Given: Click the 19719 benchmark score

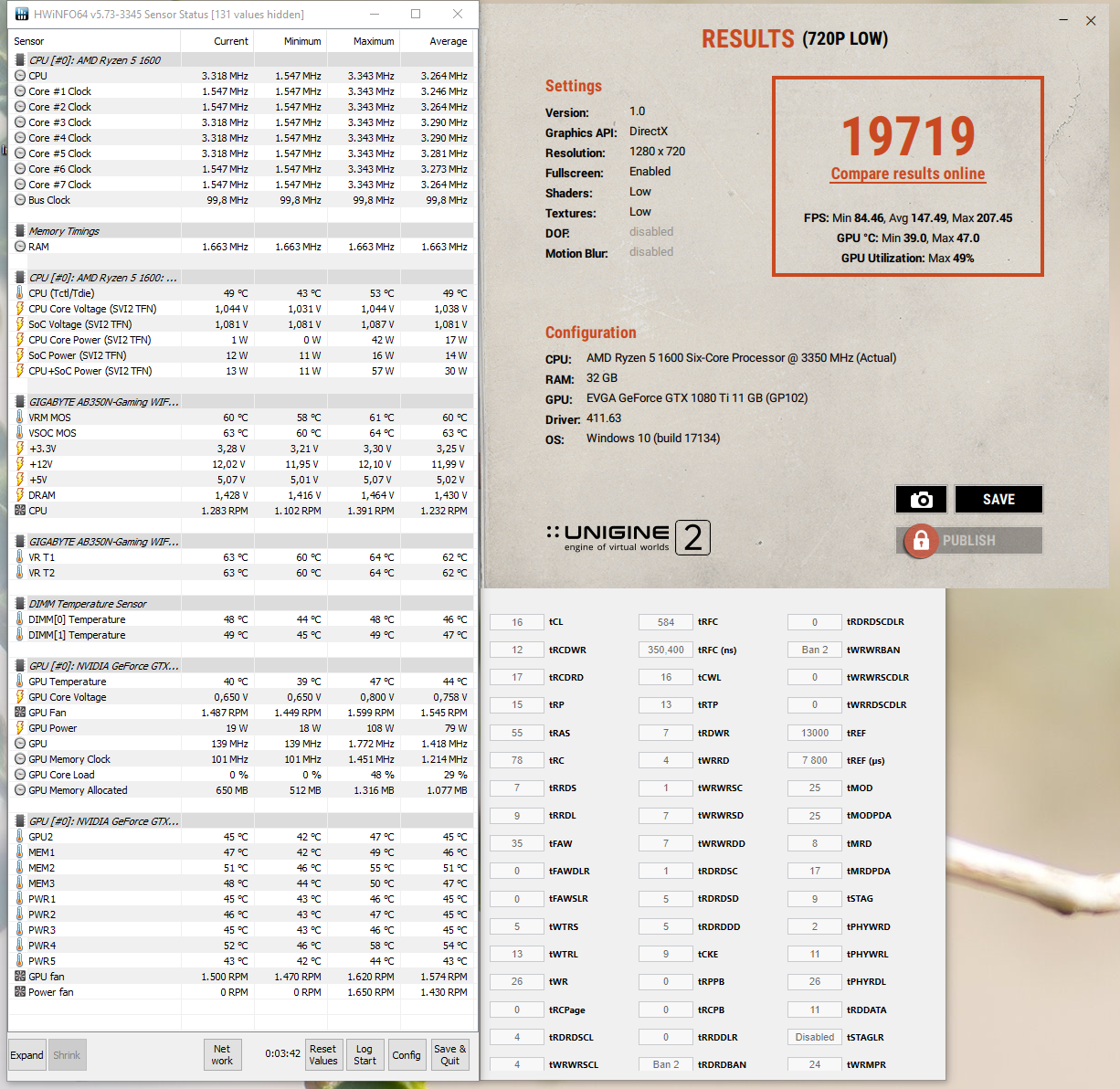Looking at the screenshot, I should tap(908, 136).
